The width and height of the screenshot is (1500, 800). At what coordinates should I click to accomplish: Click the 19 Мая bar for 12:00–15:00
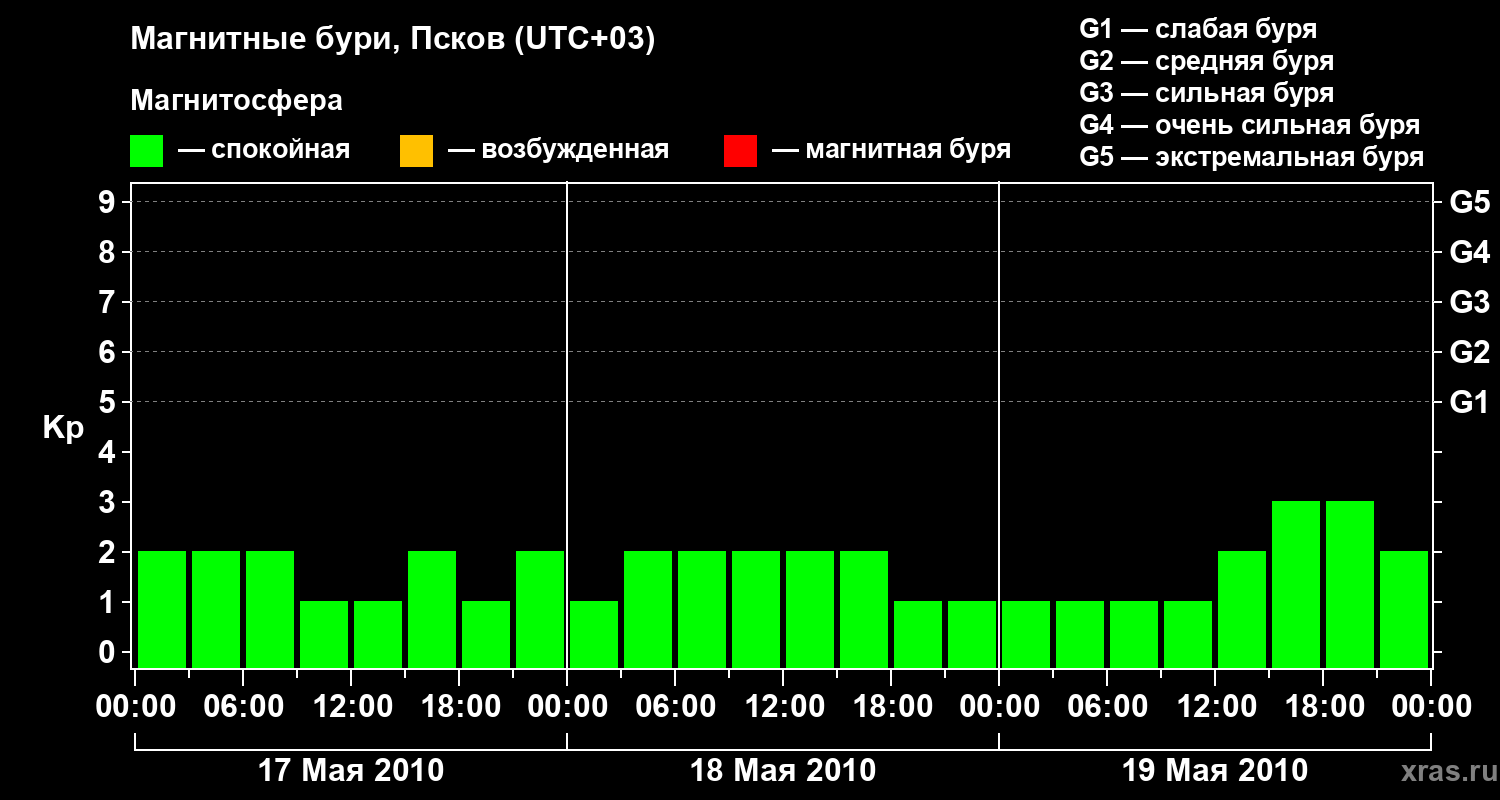click(x=1242, y=609)
